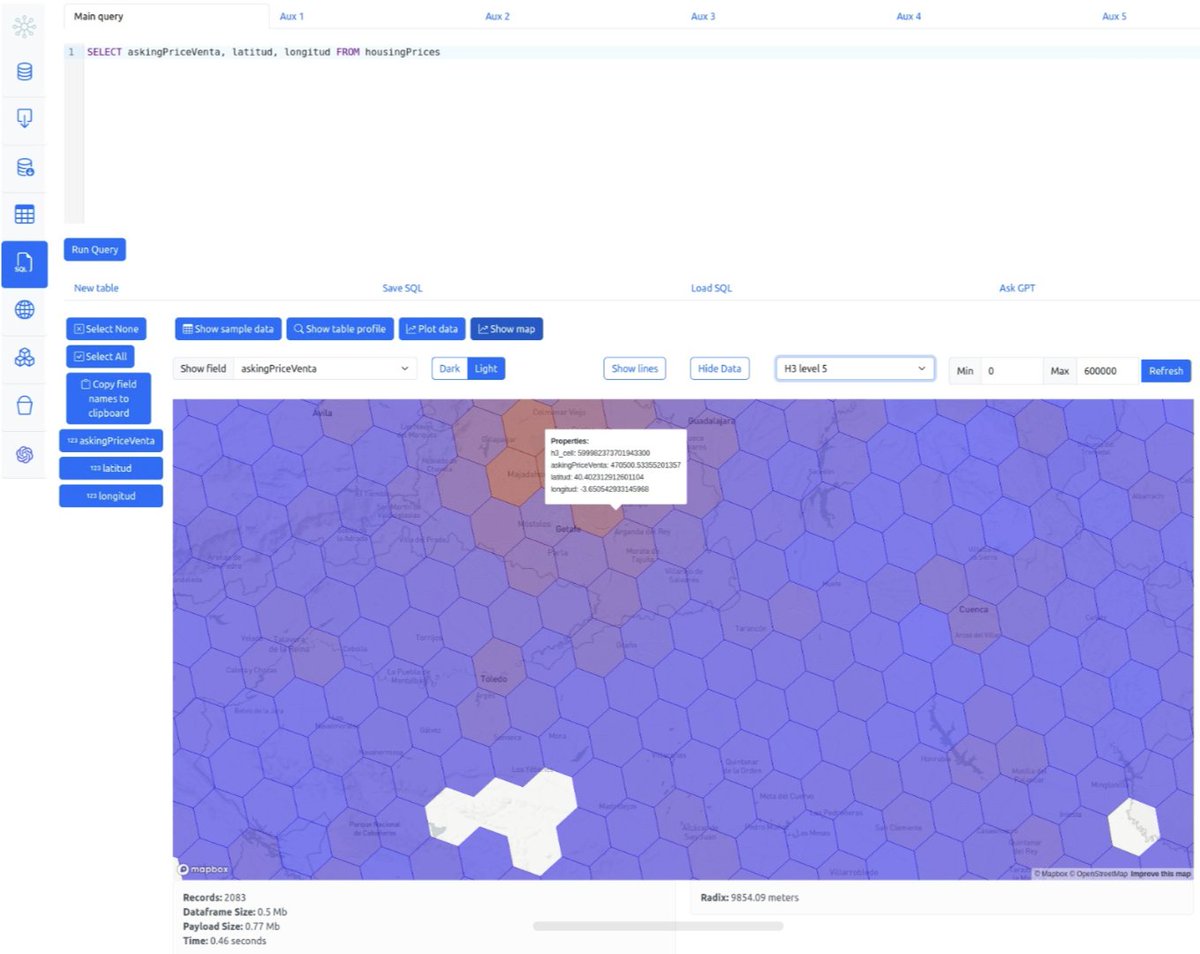Click the Radix: 9854.09 meters text

tap(750, 898)
